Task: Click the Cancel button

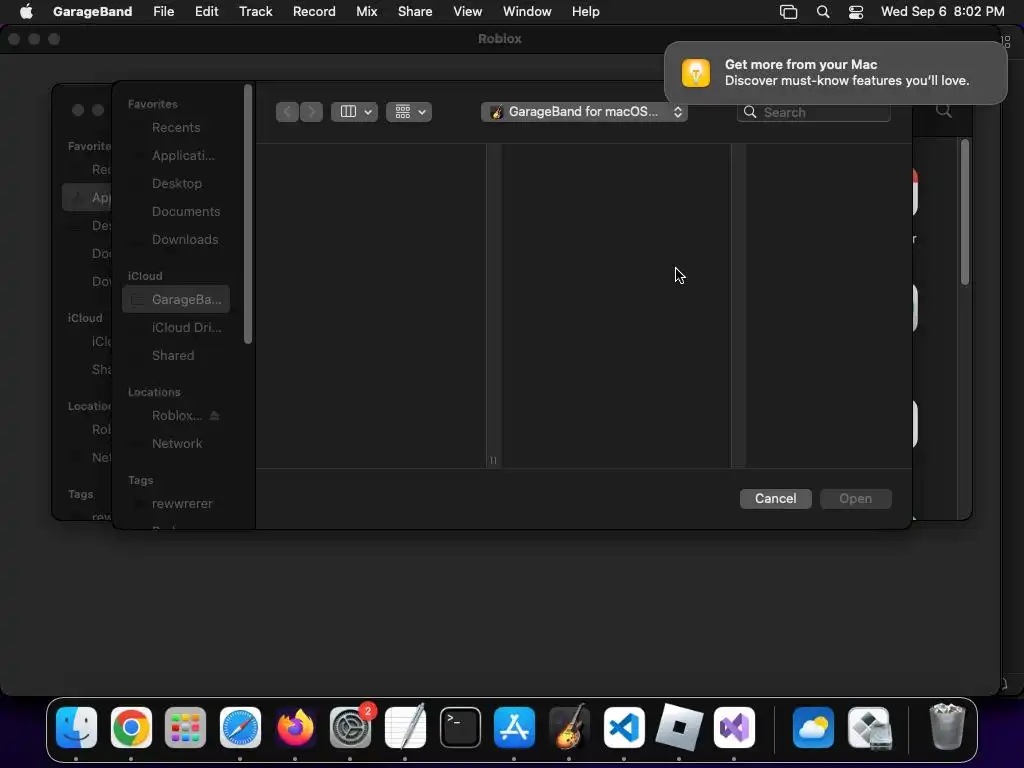Action: point(775,498)
